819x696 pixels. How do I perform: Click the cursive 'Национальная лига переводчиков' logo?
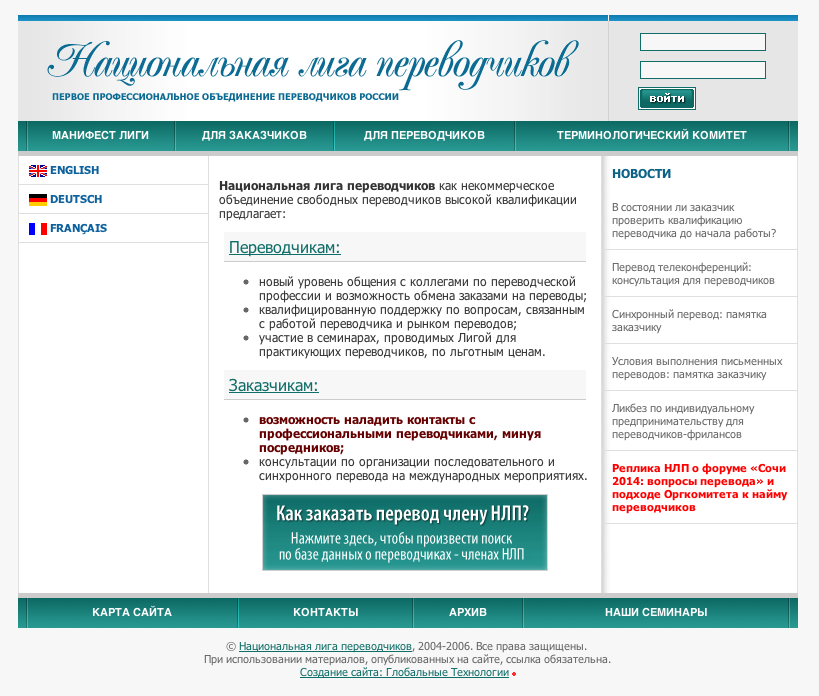(x=313, y=64)
